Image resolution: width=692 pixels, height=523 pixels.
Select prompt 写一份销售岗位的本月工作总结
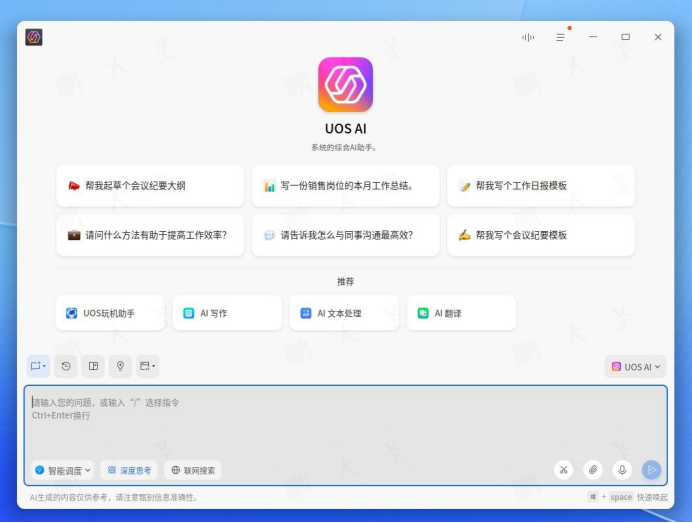coord(346,186)
